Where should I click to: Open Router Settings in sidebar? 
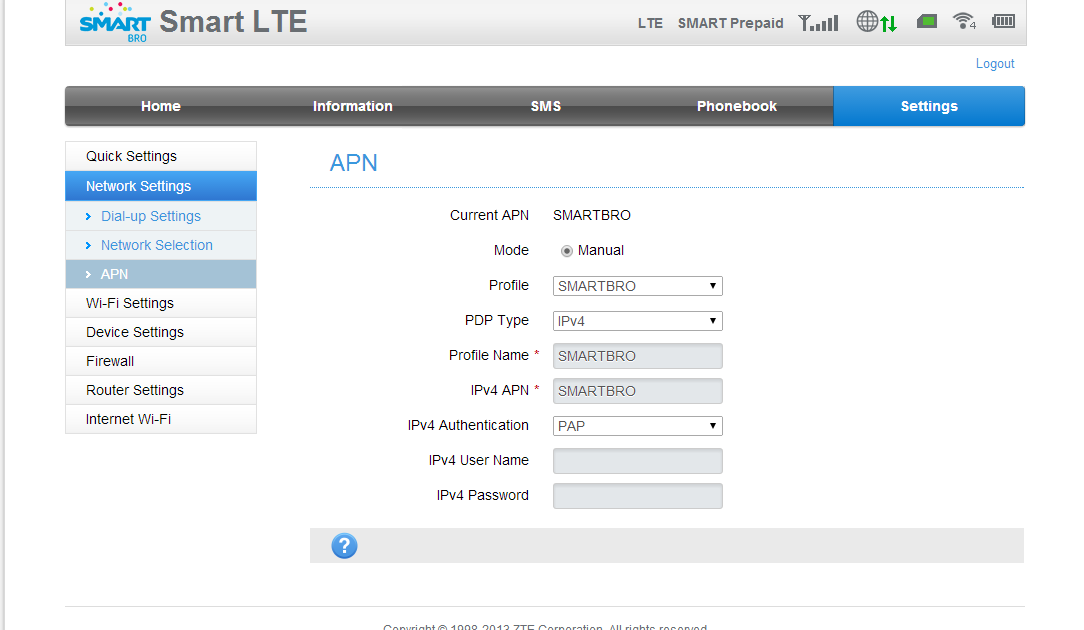(x=161, y=390)
